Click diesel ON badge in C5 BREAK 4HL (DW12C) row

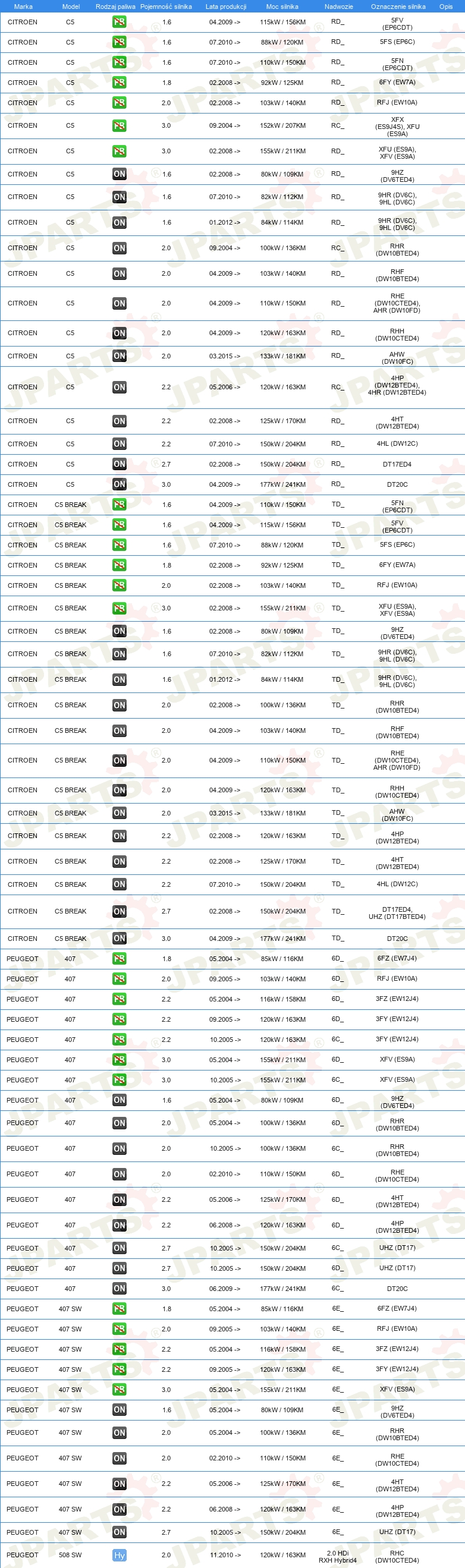[120, 884]
